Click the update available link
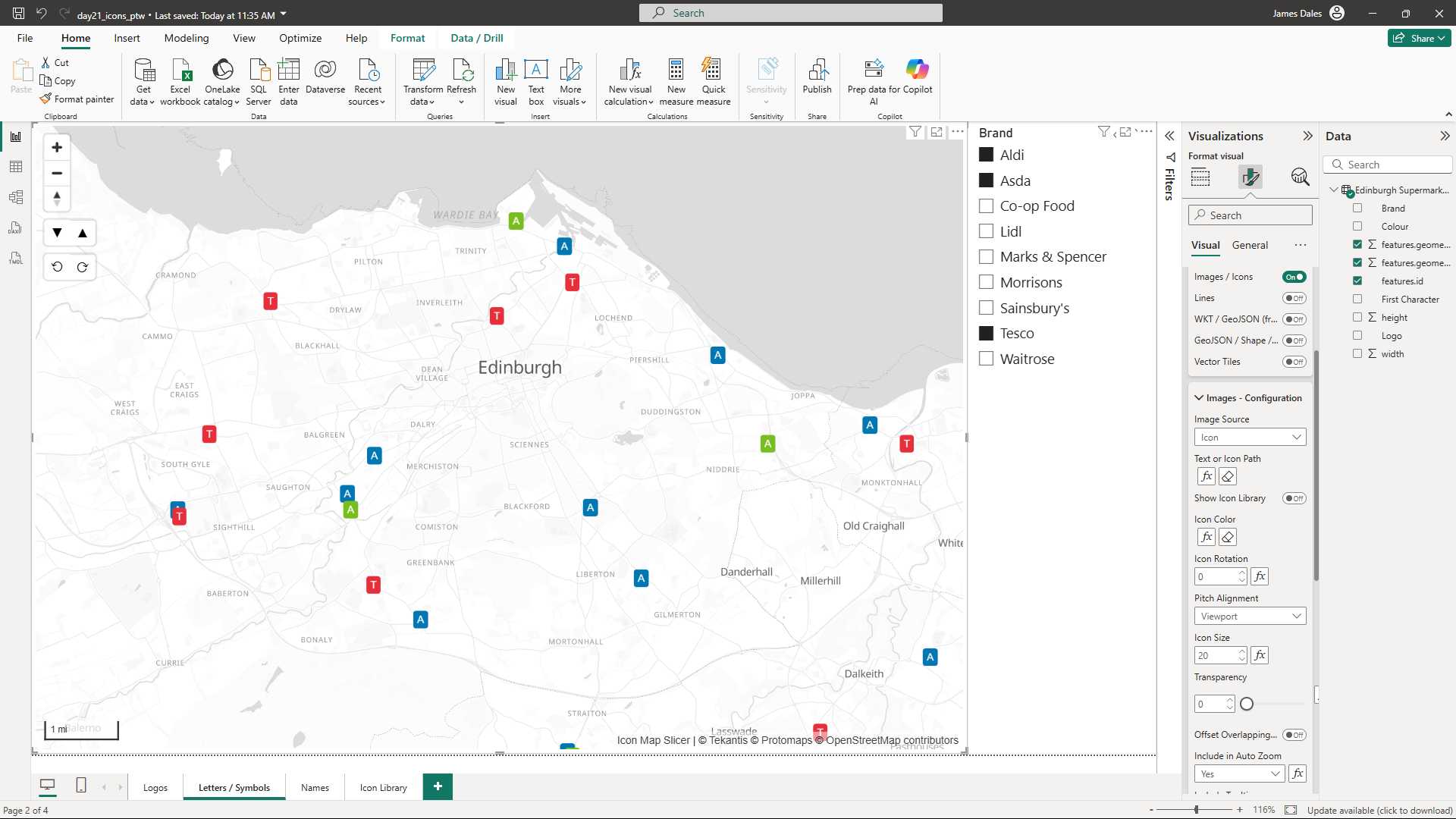The height and width of the screenshot is (819, 1456). [1379, 810]
